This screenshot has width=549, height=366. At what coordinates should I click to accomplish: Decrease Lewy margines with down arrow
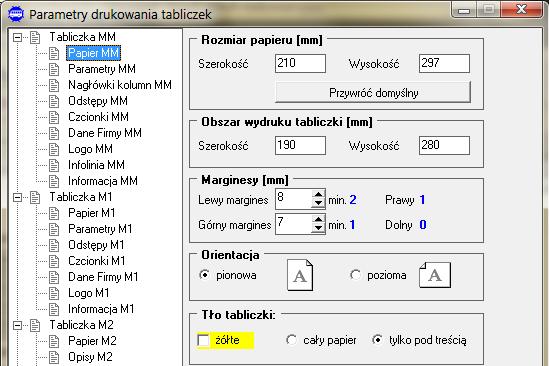[318, 203]
